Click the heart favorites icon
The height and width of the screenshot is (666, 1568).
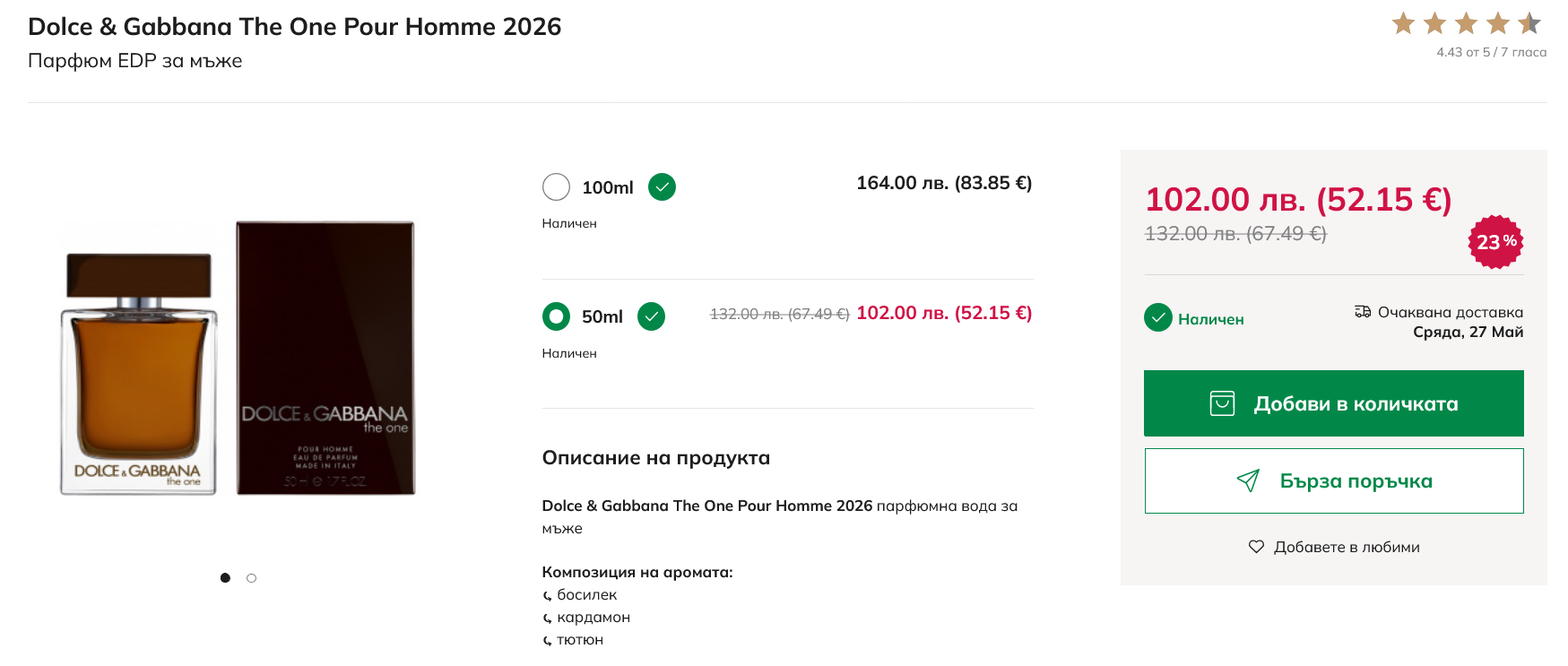coord(1256,547)
